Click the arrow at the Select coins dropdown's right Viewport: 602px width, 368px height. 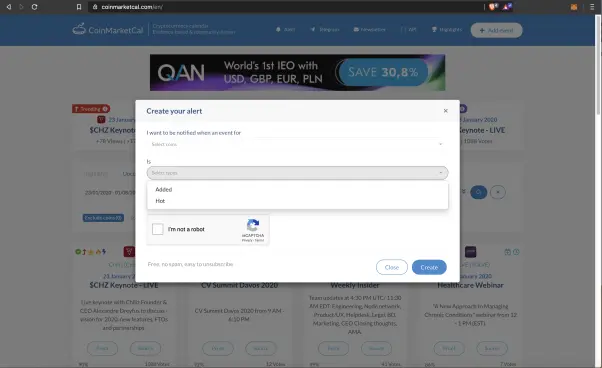(440, 144)
